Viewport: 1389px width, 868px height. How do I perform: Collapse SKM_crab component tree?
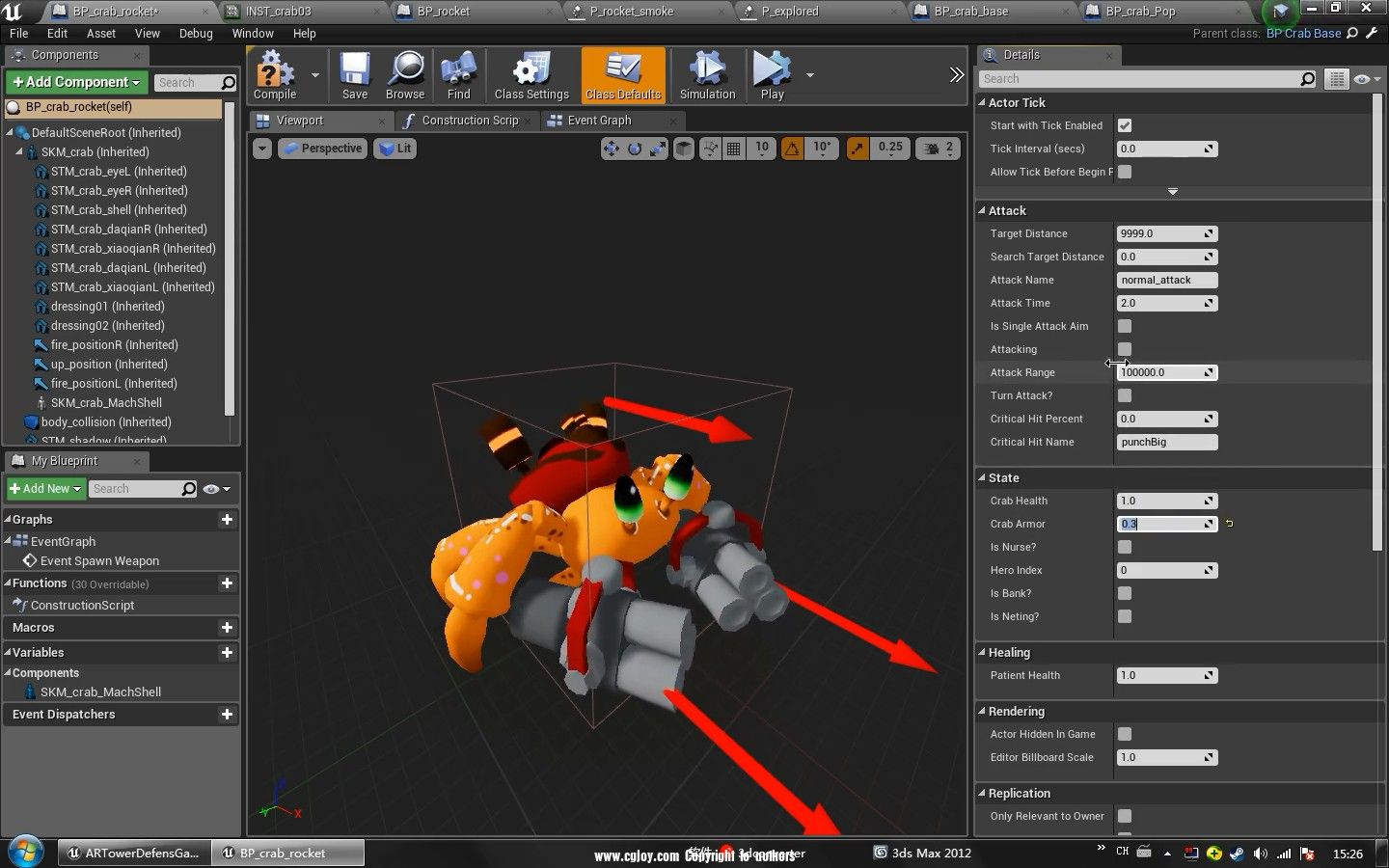19,151
